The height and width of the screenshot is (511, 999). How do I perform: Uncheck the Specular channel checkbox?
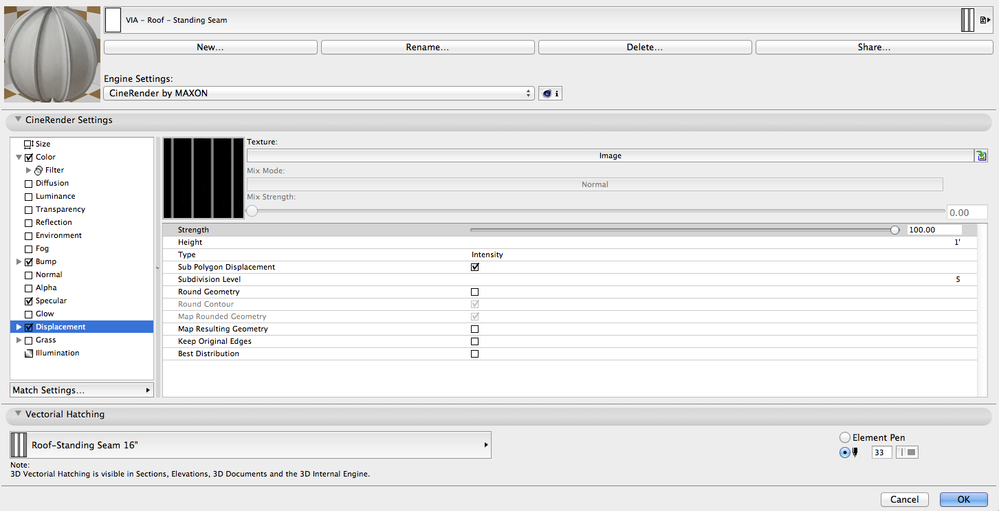(x=28, y=301)
